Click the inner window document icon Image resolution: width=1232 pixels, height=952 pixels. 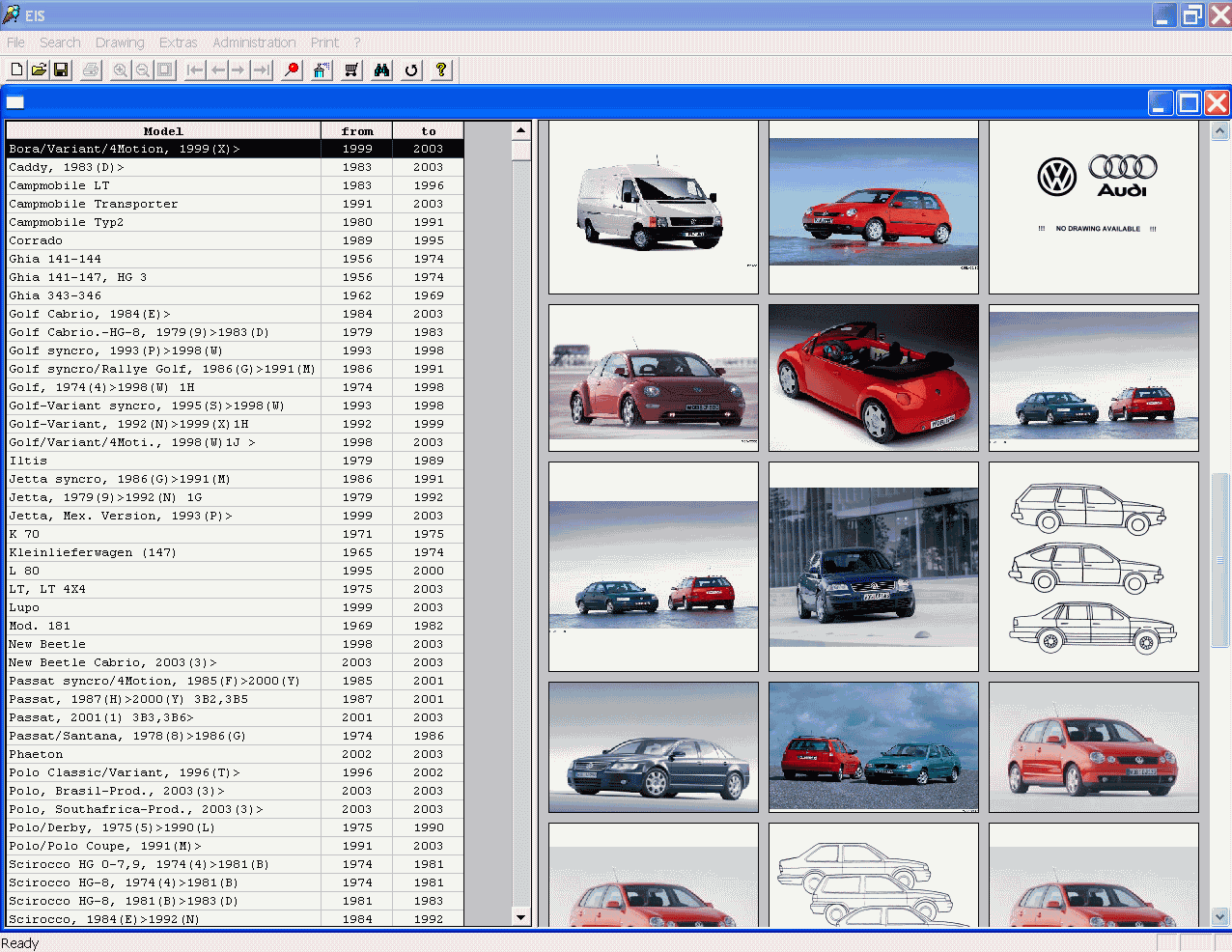coord(14,102)
